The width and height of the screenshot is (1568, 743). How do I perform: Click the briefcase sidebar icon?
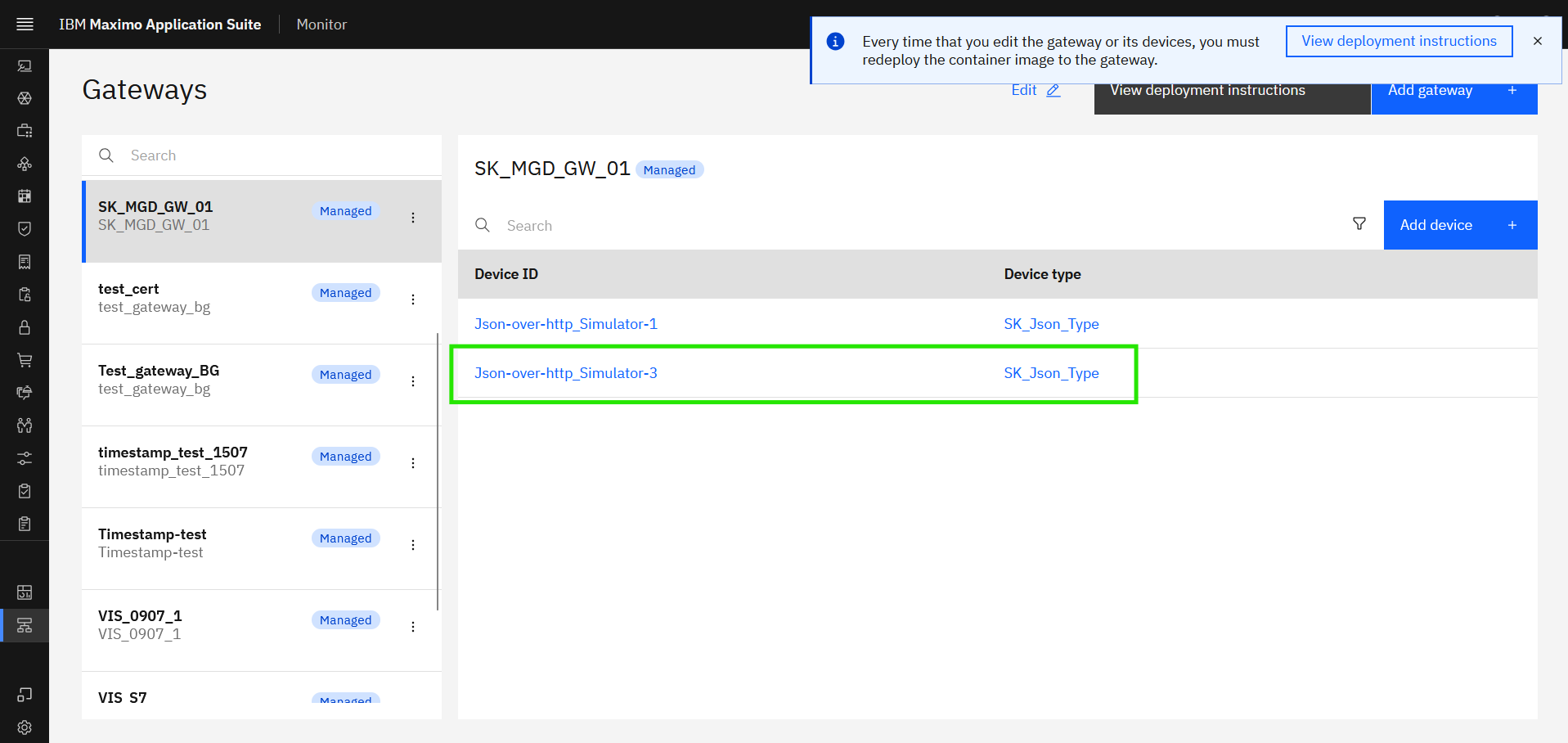point(25,131)
